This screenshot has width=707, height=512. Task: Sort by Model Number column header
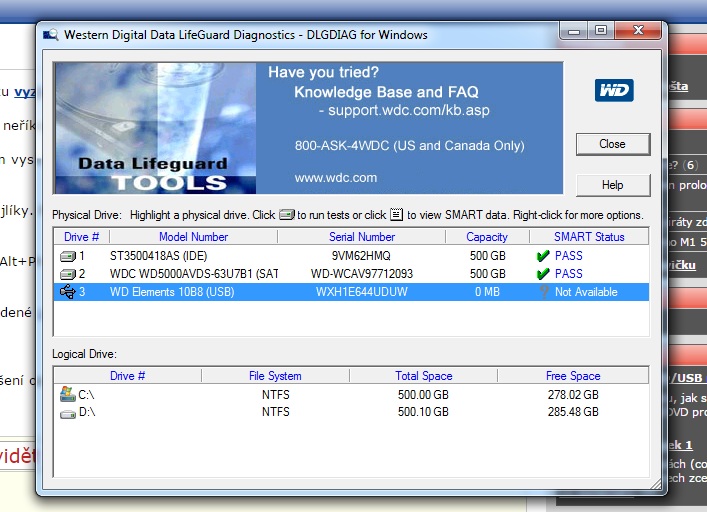(193, 237)
